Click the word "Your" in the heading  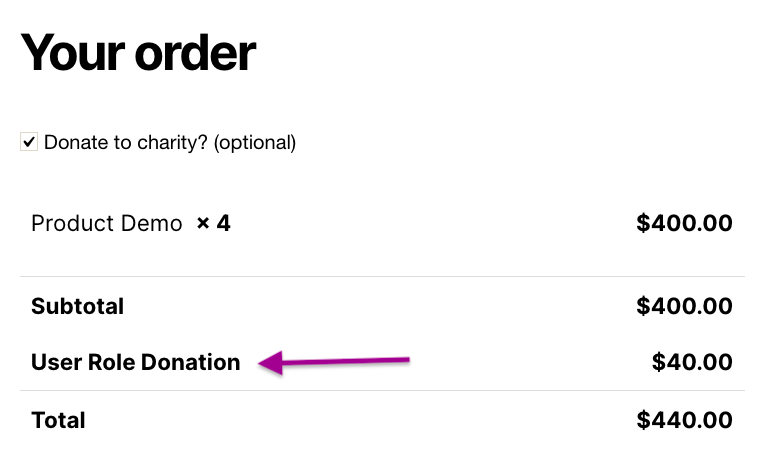[70, 54]
